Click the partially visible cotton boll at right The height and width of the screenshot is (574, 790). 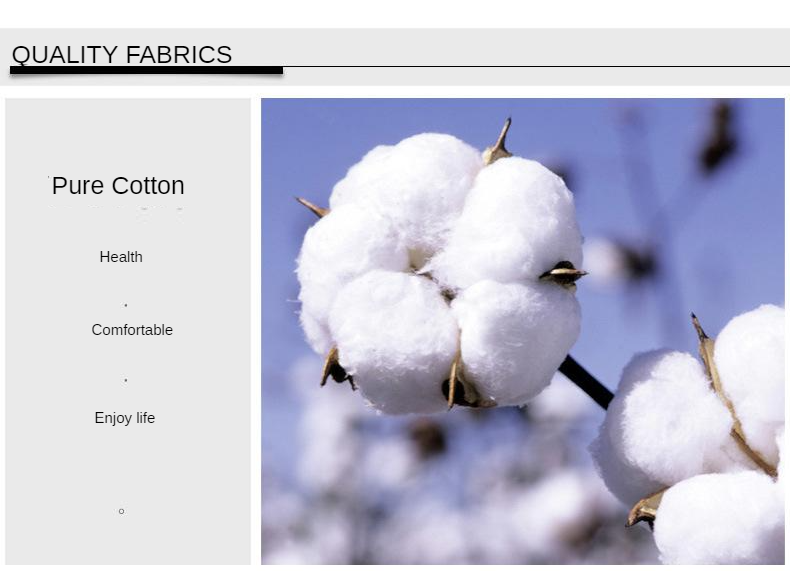pyautogui.click(x=690, y=438)
